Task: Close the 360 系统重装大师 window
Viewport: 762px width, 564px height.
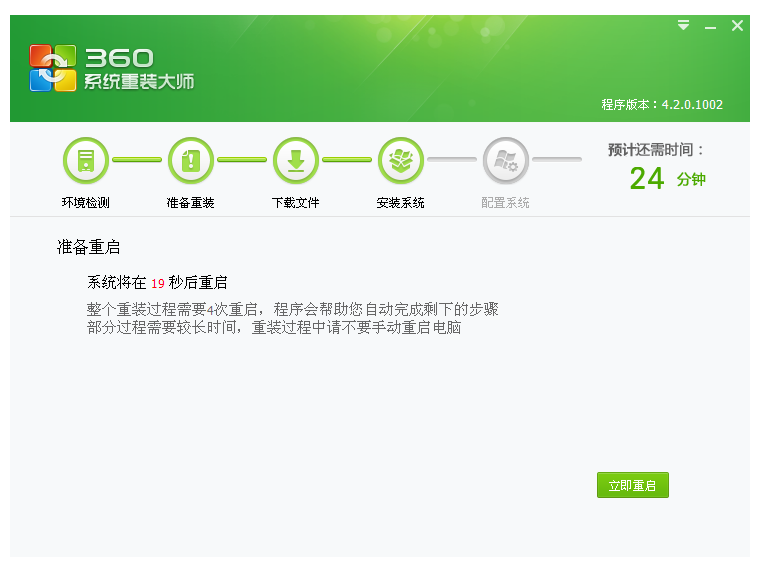Action: 738,26
